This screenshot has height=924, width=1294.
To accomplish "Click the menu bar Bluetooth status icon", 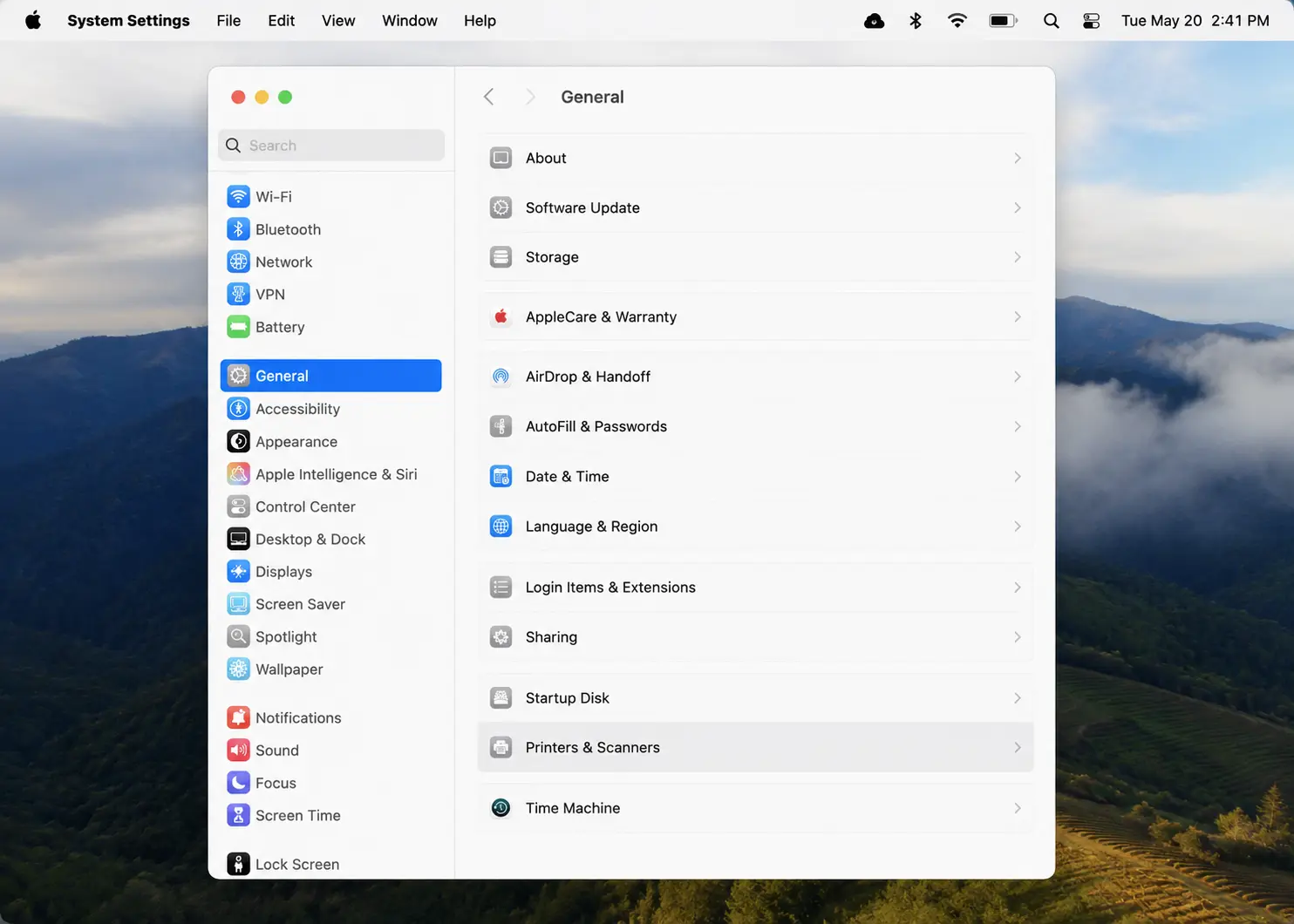I will click(x=916, y=21).
